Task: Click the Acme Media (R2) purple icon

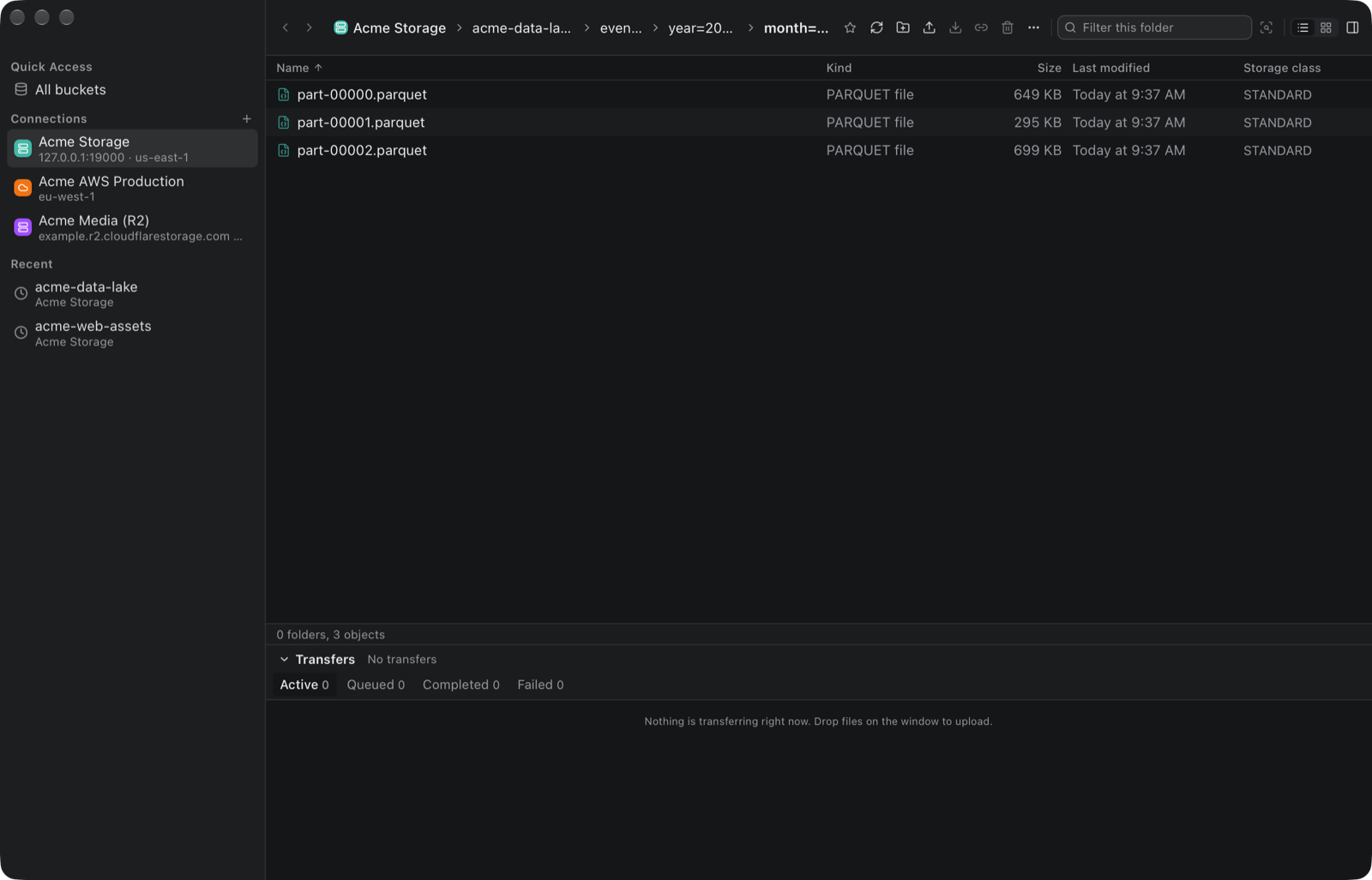Action: tap(23, 227)
